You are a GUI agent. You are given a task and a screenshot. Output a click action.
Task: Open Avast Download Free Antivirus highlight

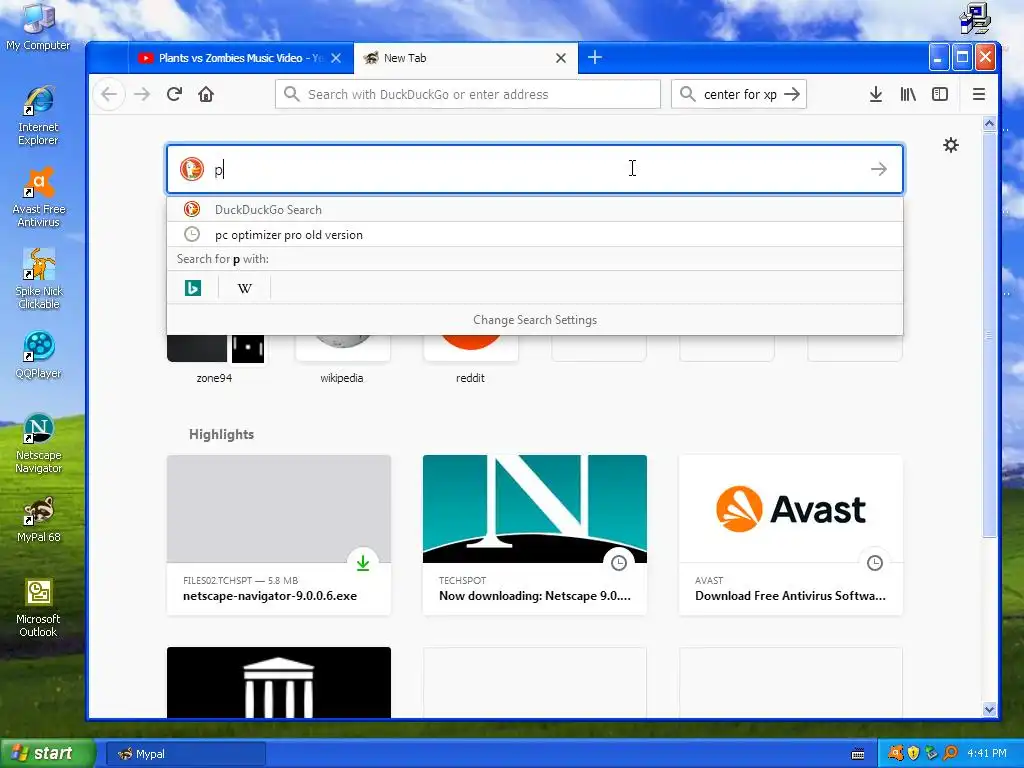pyautogui.click(x=791, y=535)
